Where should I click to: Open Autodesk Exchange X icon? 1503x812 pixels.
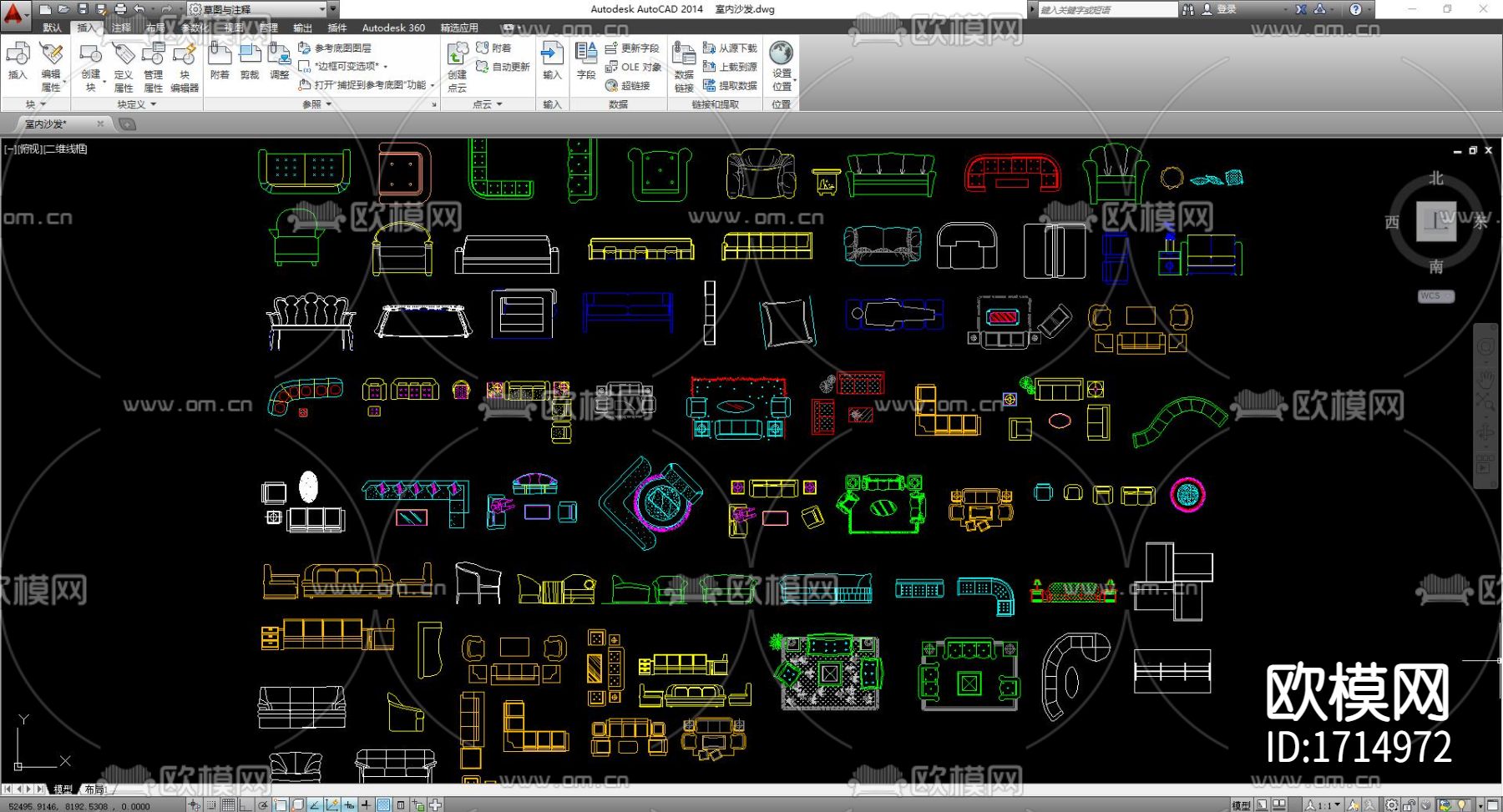(1301, 9)
